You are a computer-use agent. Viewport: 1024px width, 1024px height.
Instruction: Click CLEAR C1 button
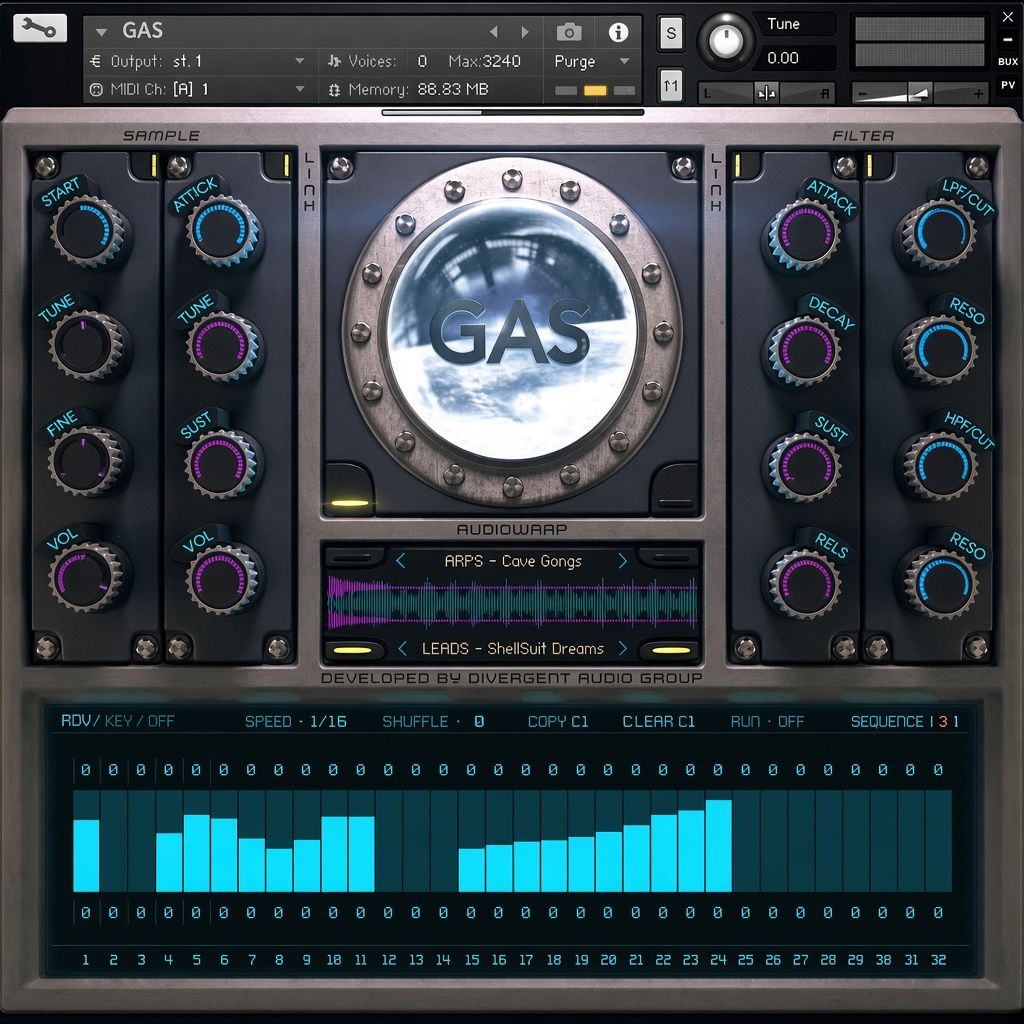658,722
